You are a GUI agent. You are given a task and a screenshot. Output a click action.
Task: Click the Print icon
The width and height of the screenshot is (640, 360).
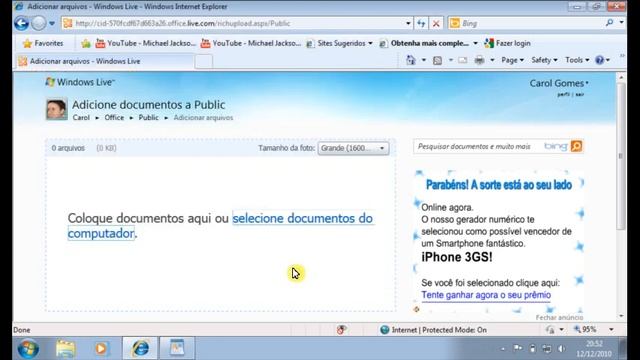tap(480, 60)
